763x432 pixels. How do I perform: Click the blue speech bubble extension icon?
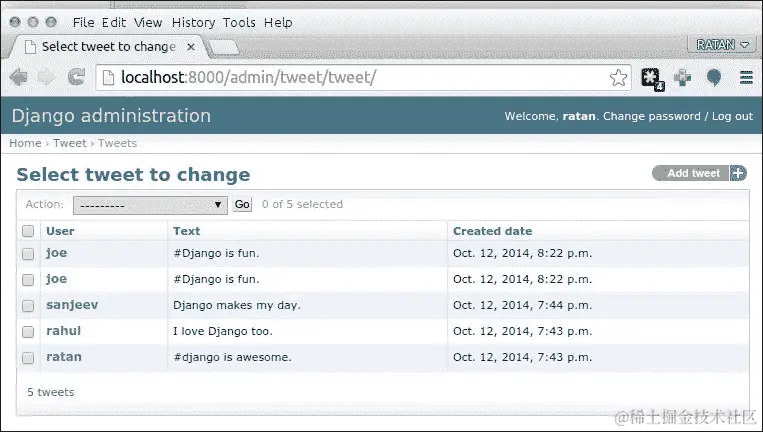(x=714, y=77)
